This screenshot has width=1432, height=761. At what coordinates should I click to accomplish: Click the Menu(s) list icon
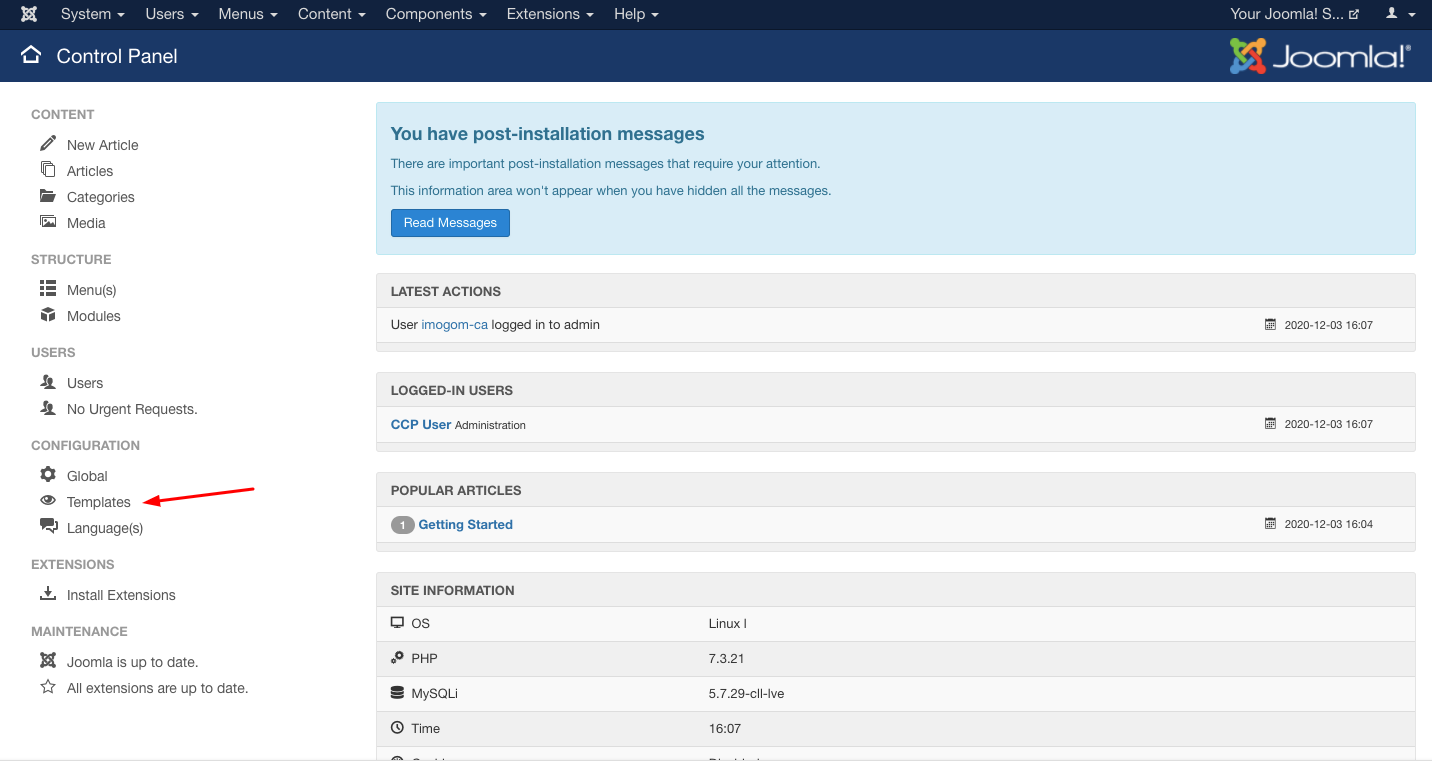coord(48,288)
